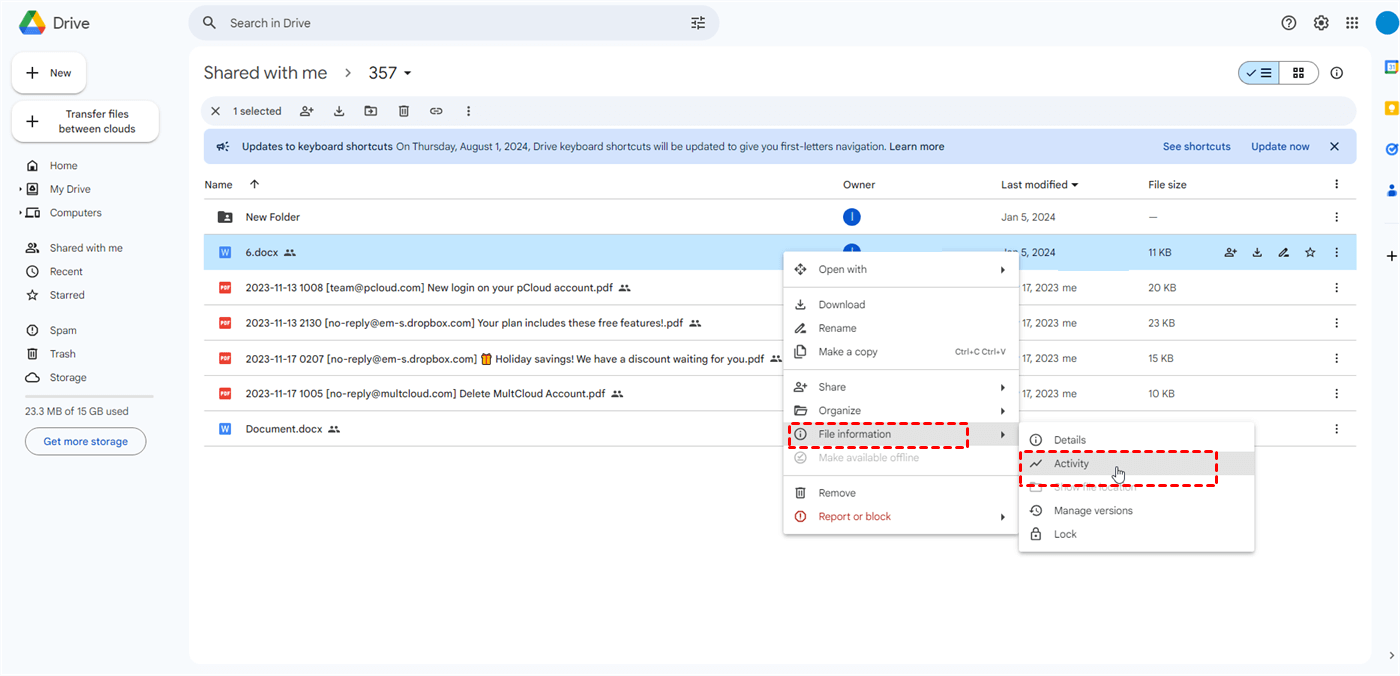Choose Manage versions from submenu
This screenshot has height=676, width=1400.
click(x=1093, y=511)
